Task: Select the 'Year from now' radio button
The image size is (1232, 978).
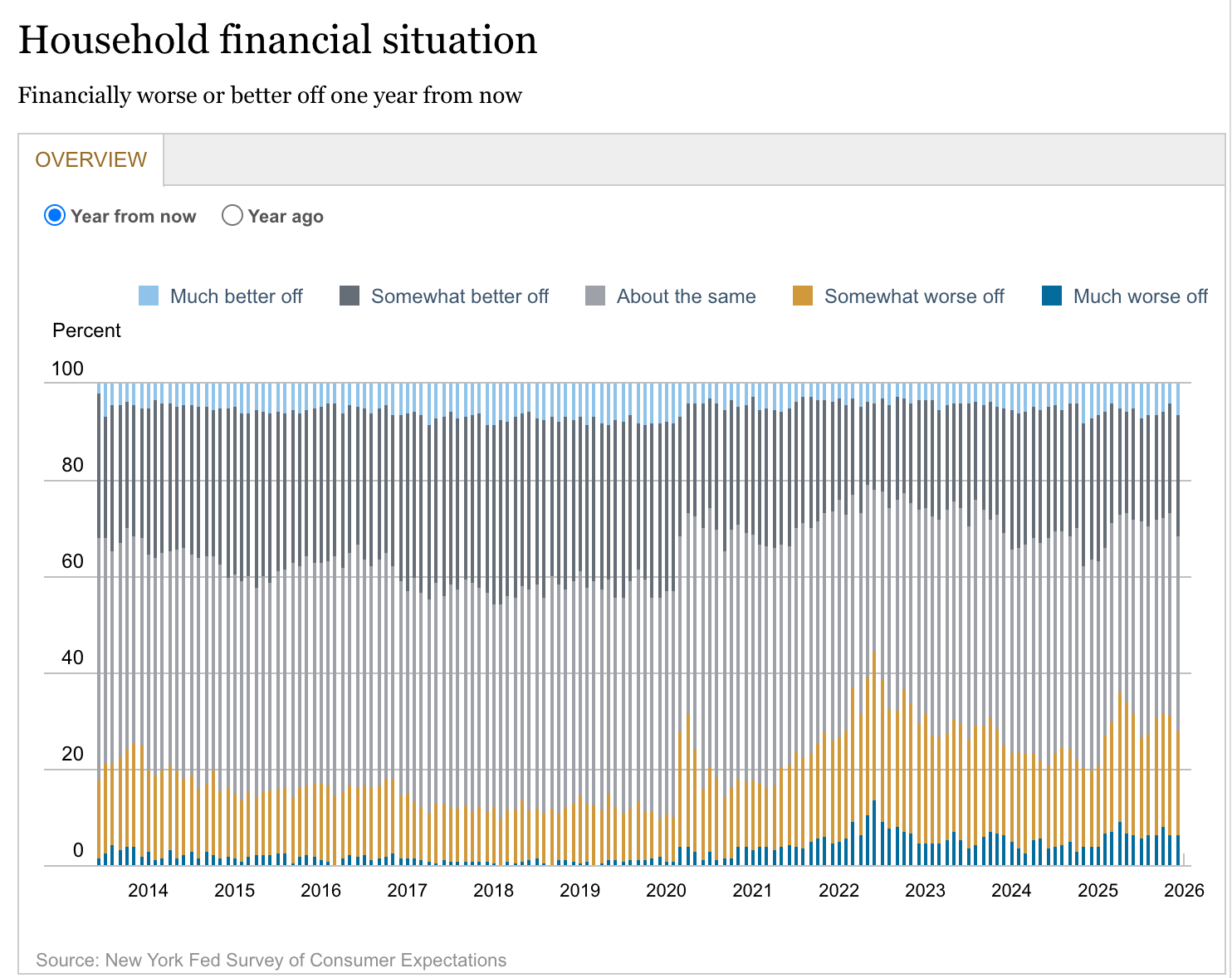Action: click(55, 216)
